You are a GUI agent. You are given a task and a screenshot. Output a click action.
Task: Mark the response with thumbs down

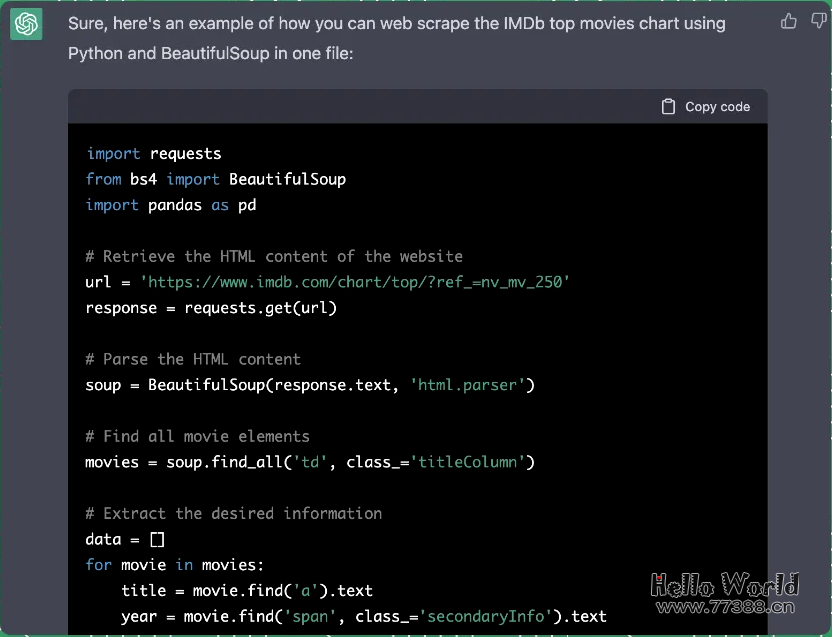(819, 21)
